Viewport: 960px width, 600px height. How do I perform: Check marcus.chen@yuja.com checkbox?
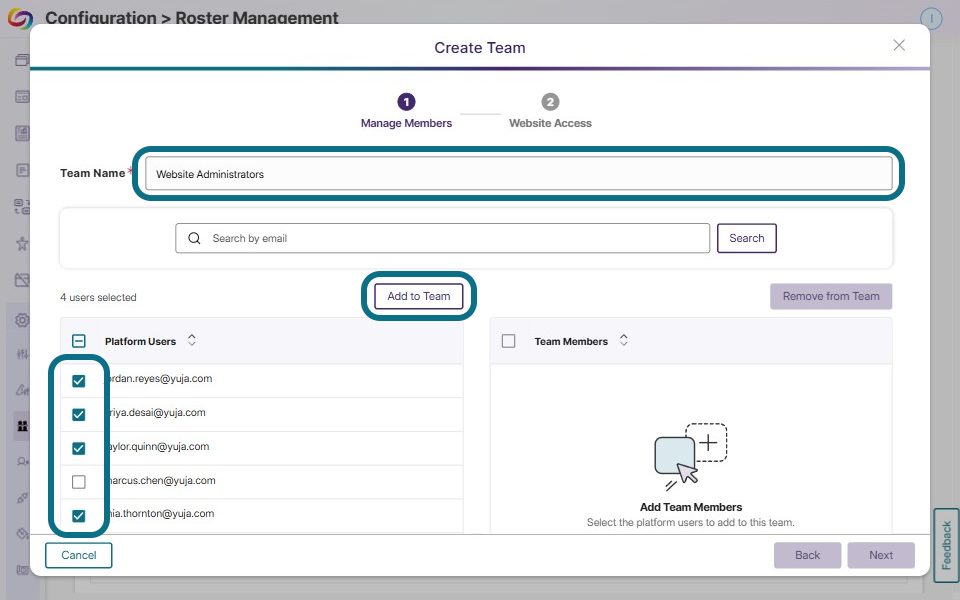78,482
